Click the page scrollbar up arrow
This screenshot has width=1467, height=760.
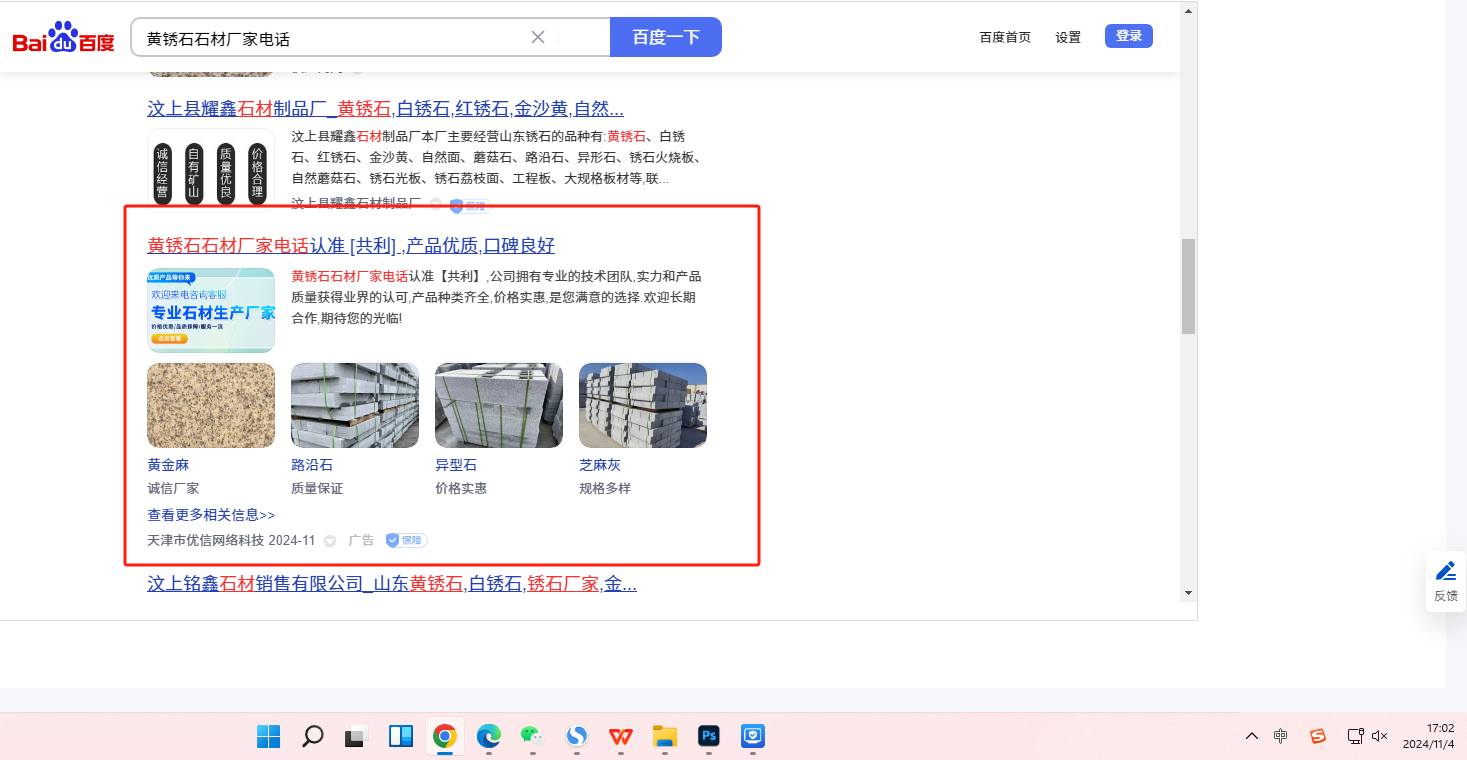[x=1188, y=11]
